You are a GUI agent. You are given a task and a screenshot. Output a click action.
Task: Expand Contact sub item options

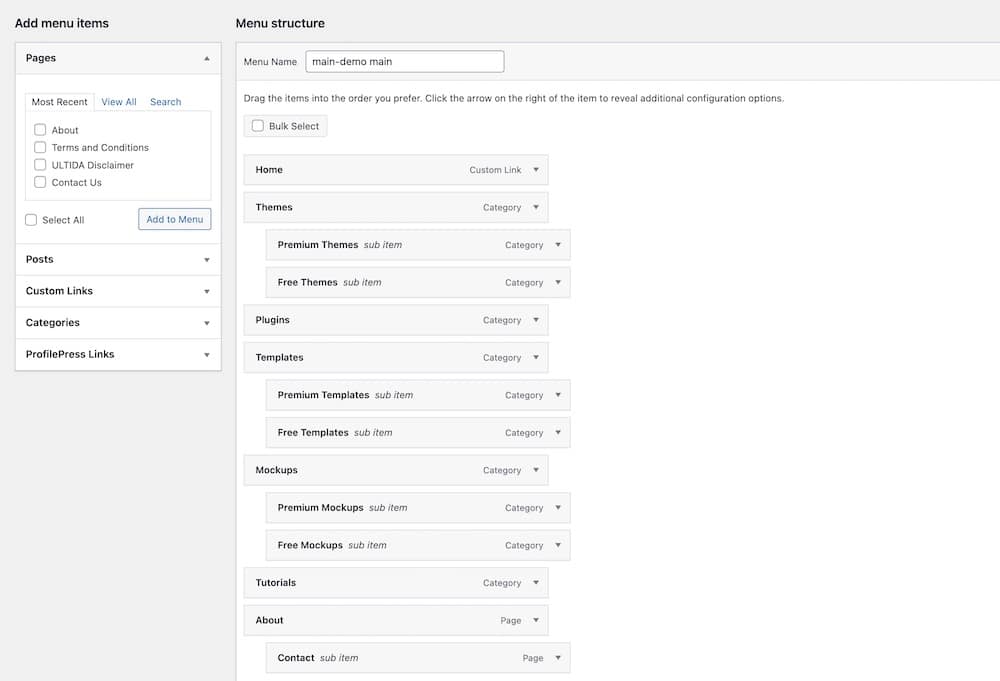(x=558, y=658)
